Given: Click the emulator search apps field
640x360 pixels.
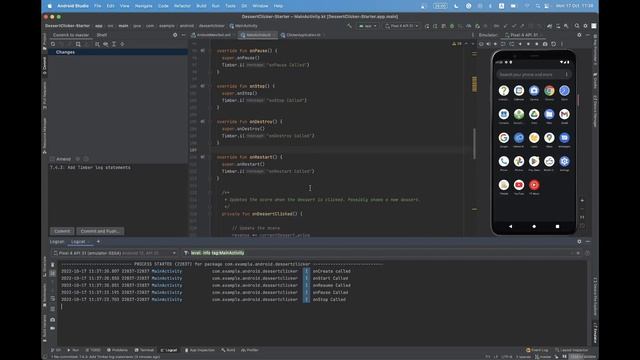Looking at the screenshot, I should [534, 75].
